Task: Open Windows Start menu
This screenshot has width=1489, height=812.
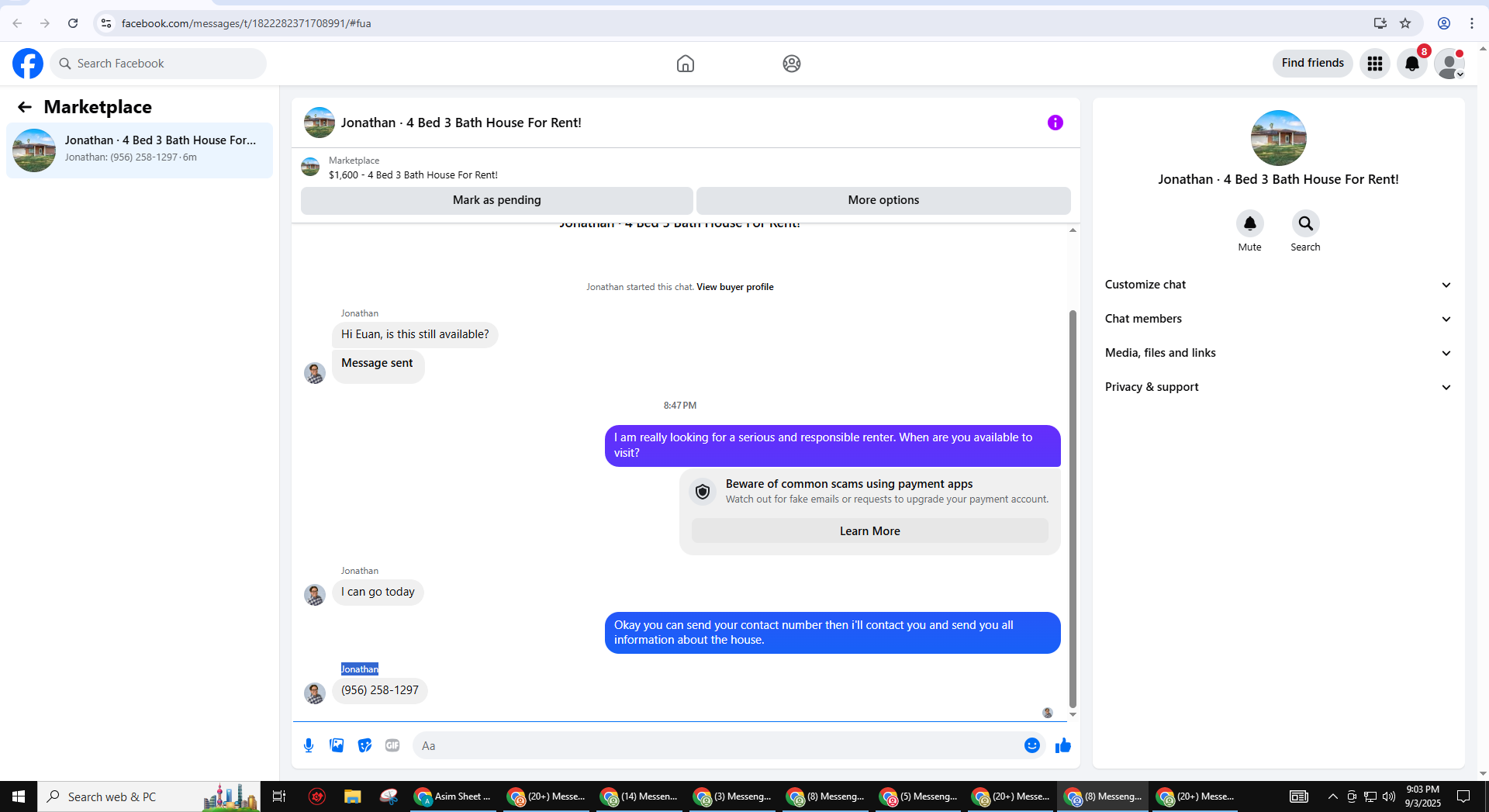Action: pos(19,796)
